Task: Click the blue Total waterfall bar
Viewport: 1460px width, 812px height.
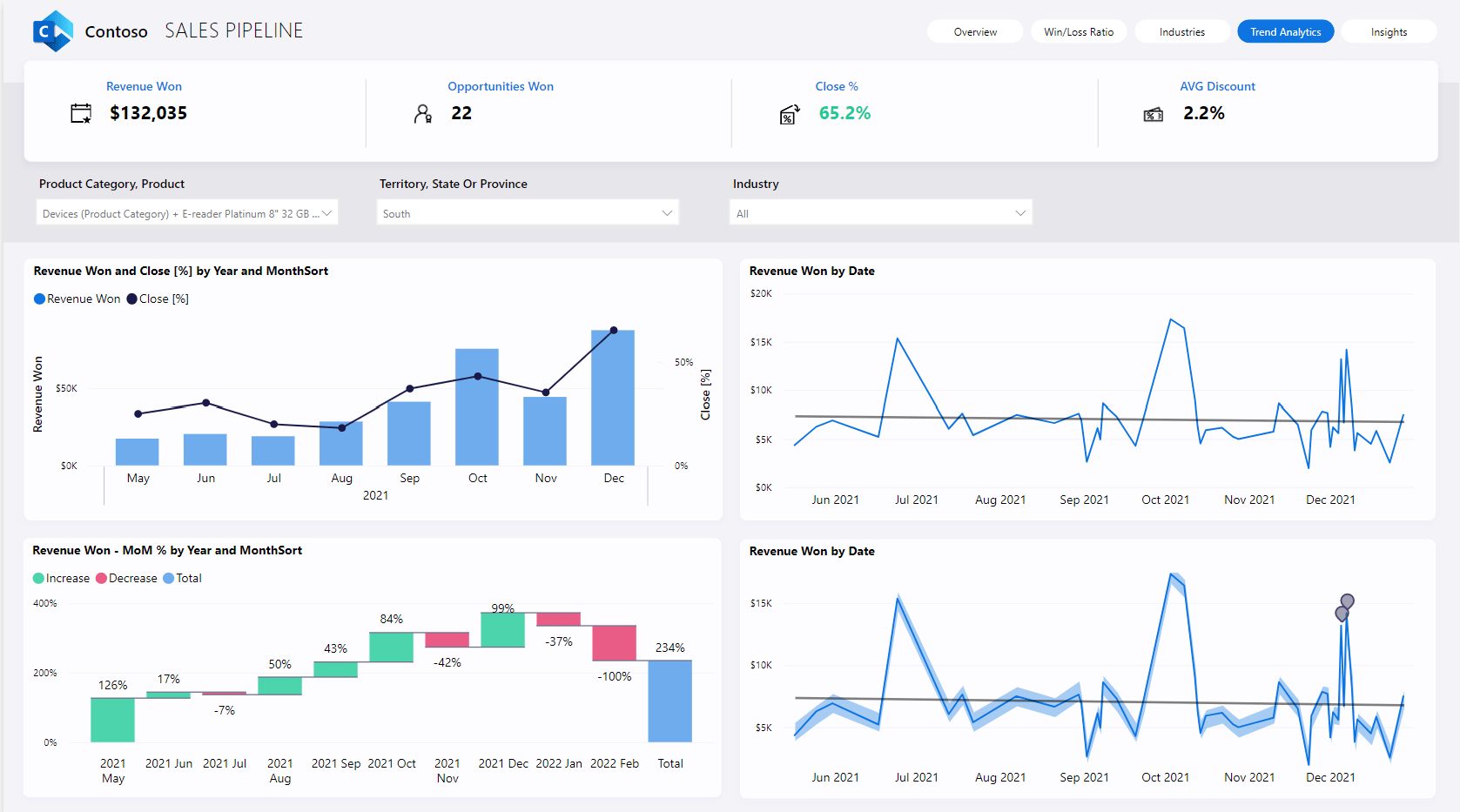Action: [x=669, y=701]
